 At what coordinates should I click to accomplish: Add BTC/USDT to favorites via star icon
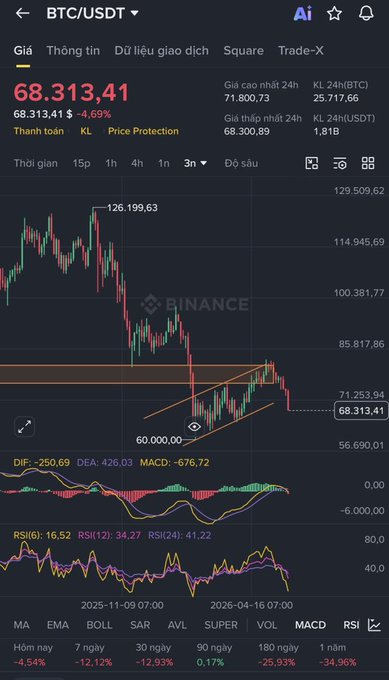(334, 13)
